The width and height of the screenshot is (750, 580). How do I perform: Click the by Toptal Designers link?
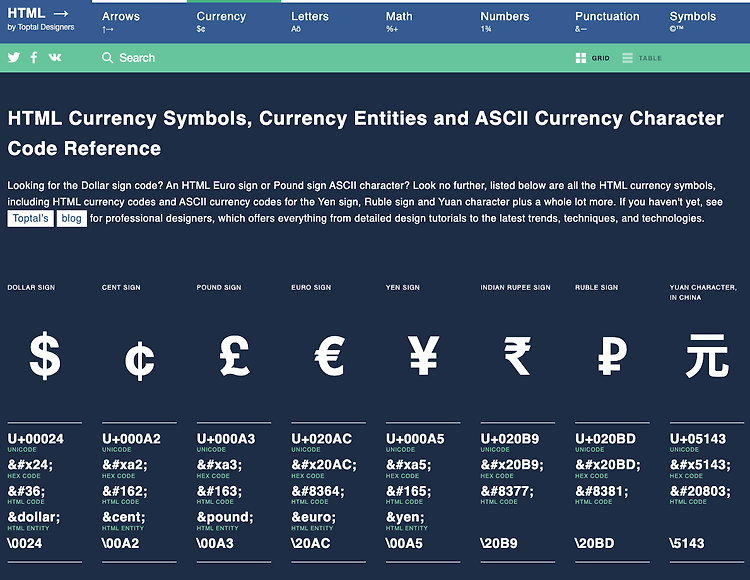(x=41, y=27)
